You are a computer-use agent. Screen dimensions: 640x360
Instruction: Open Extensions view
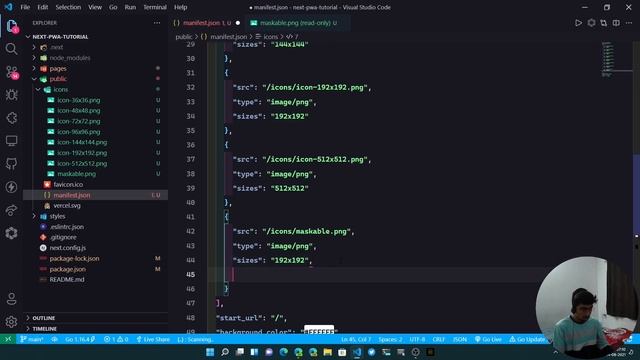(x=11, y=118)
